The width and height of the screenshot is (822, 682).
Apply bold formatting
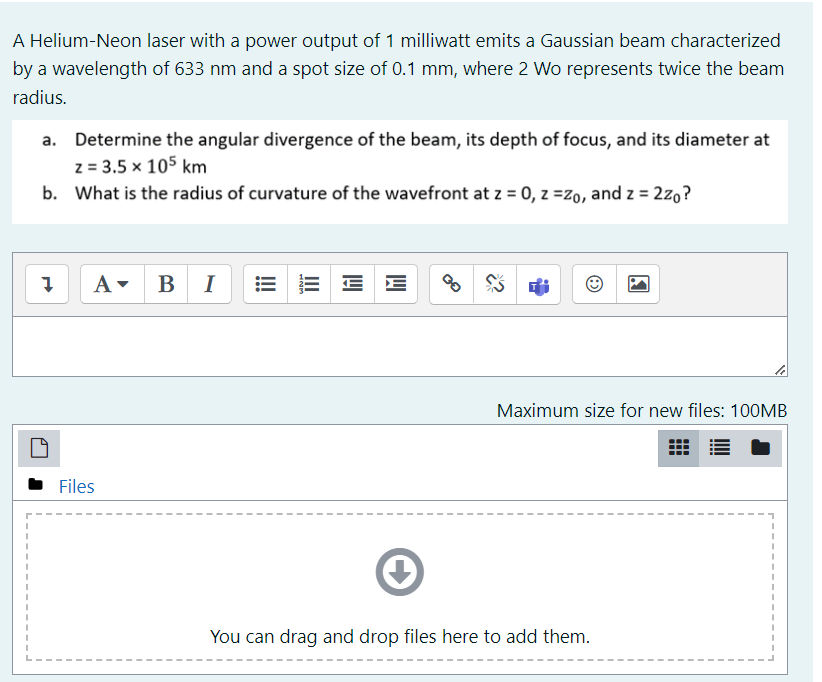point(166,284)
